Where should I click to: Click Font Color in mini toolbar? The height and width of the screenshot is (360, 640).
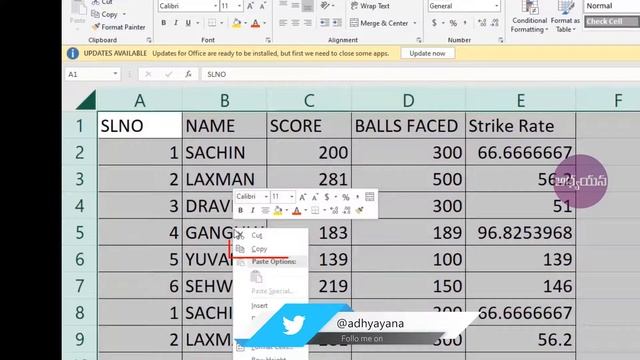[x=297, y=211]
